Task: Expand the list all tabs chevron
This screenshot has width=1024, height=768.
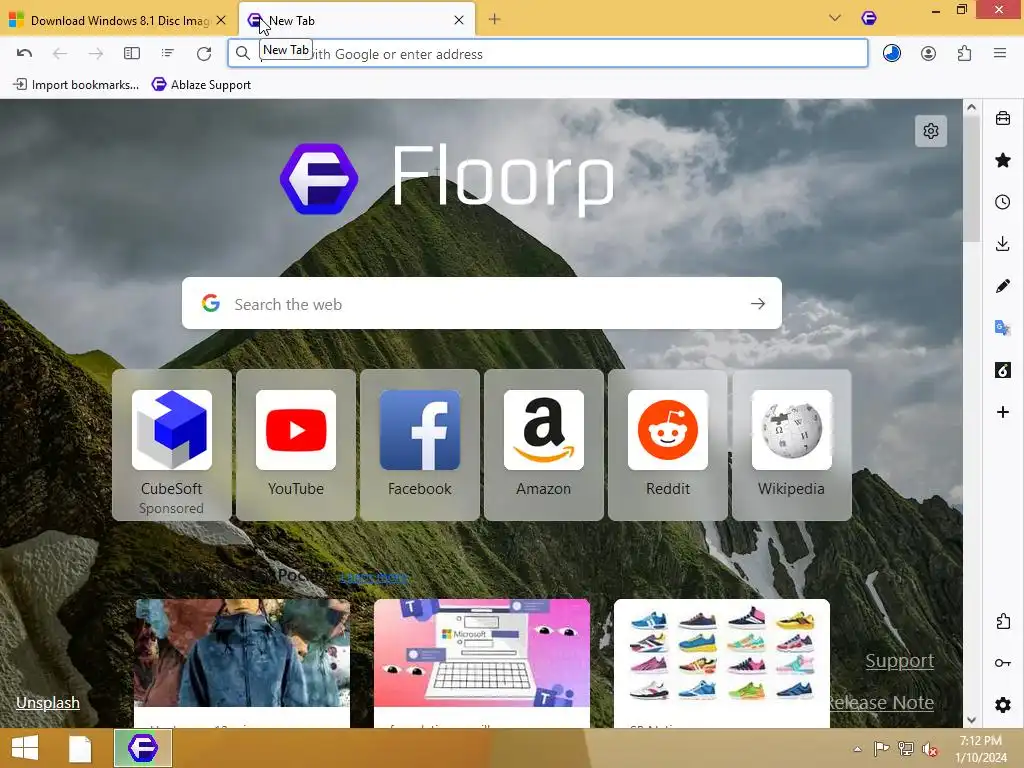Action: pos(835,18)
